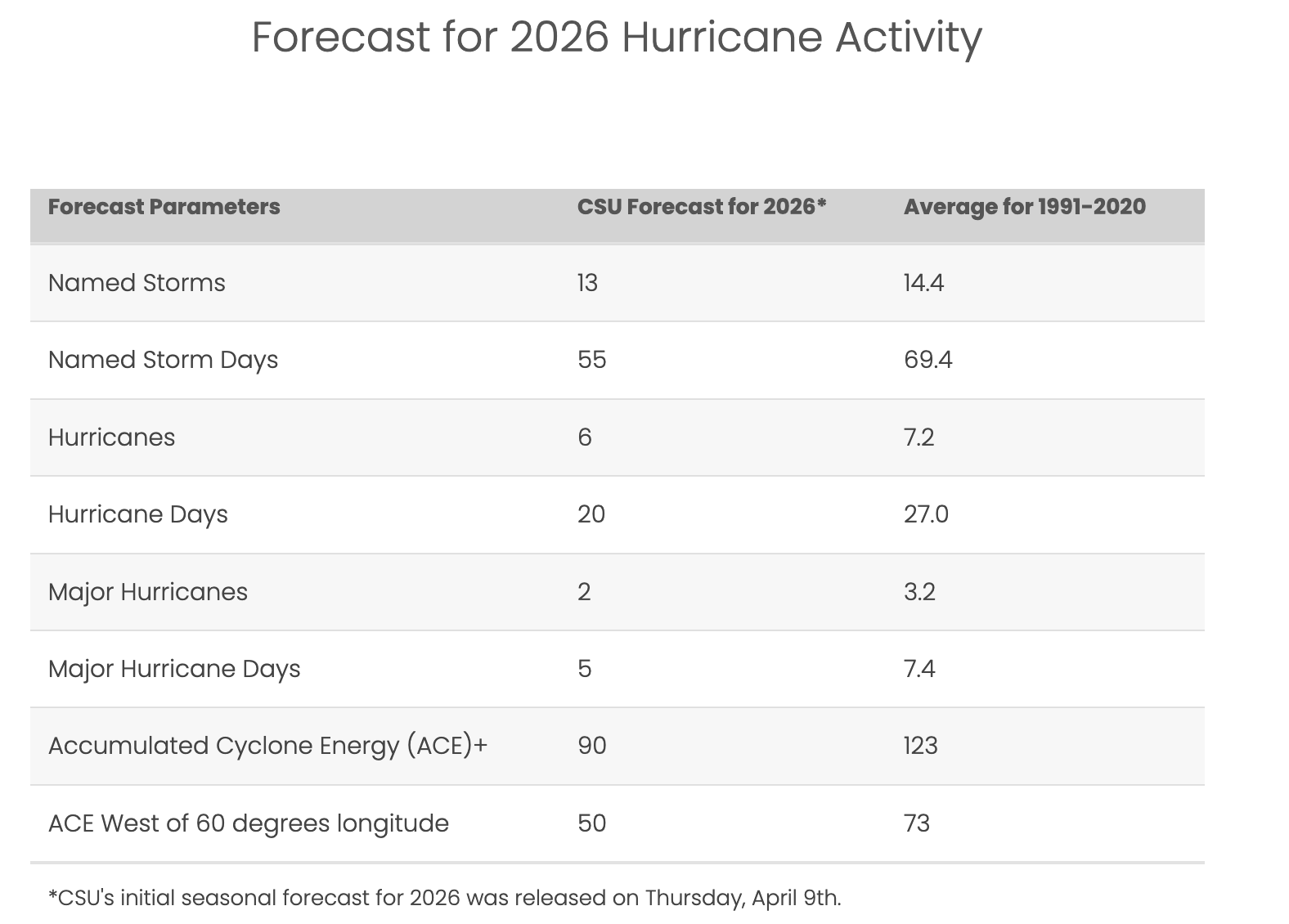Click the Named Storms forecast value 13

pos(587,283)
